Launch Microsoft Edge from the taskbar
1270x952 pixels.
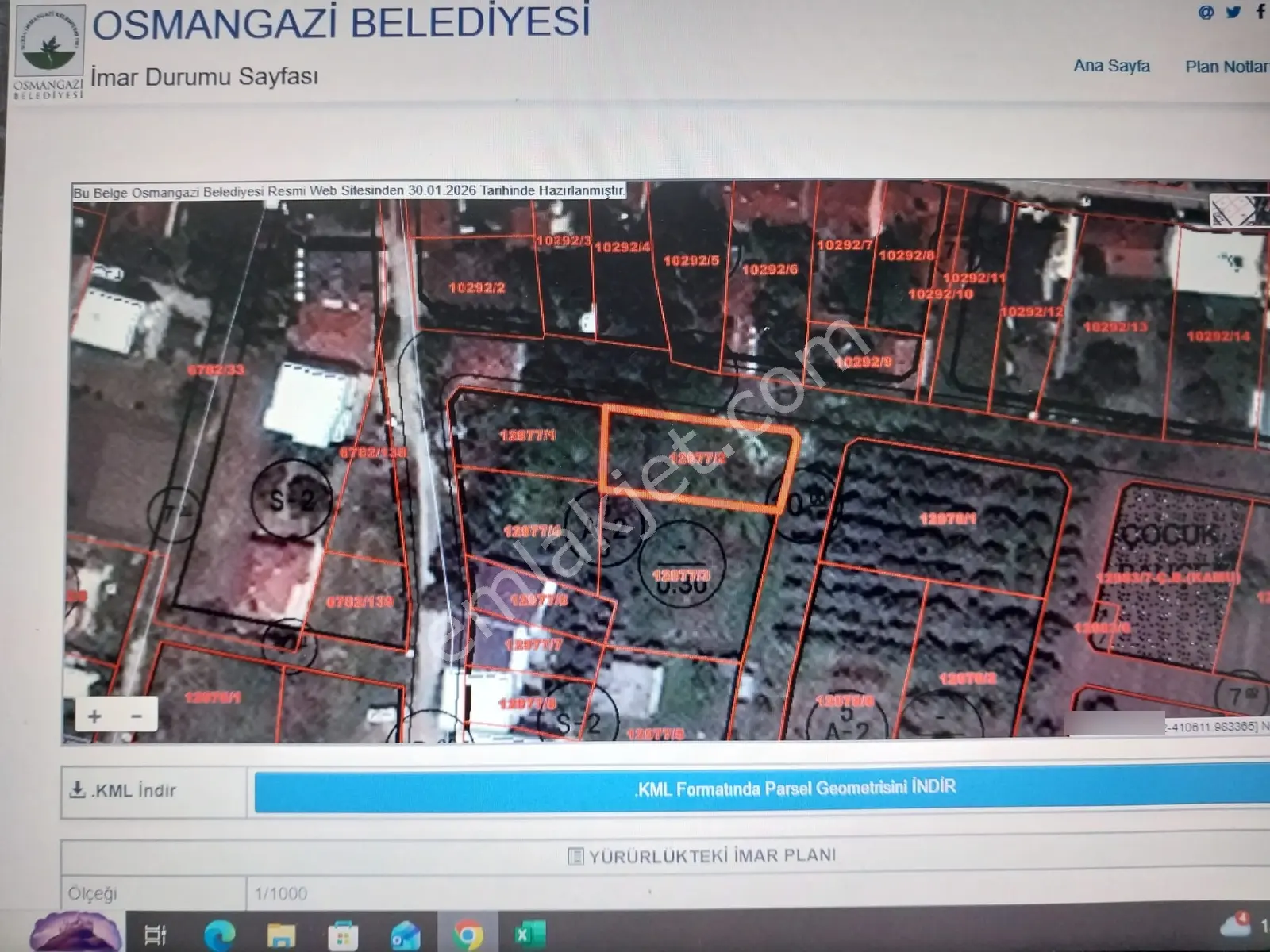pyautogui.click(x=218, y=935)
